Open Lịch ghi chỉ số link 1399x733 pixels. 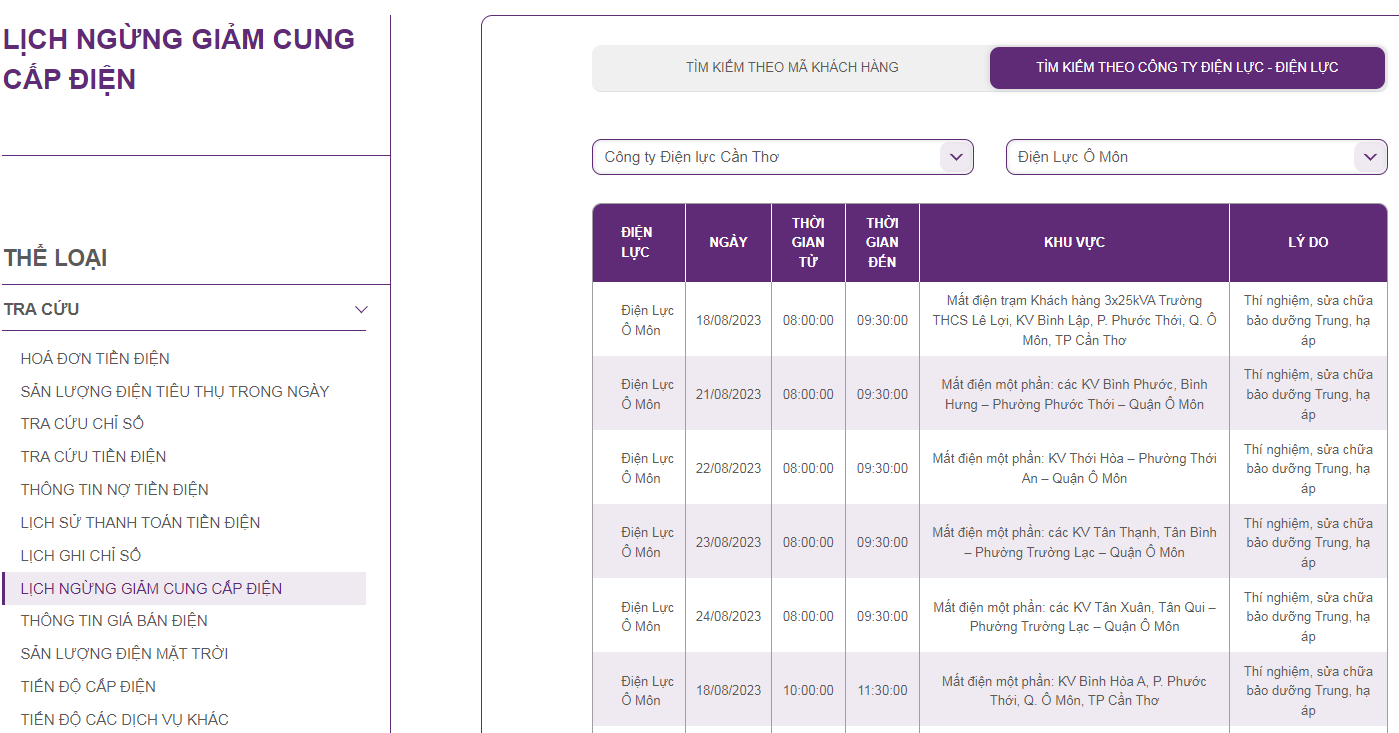click(81, 556)
